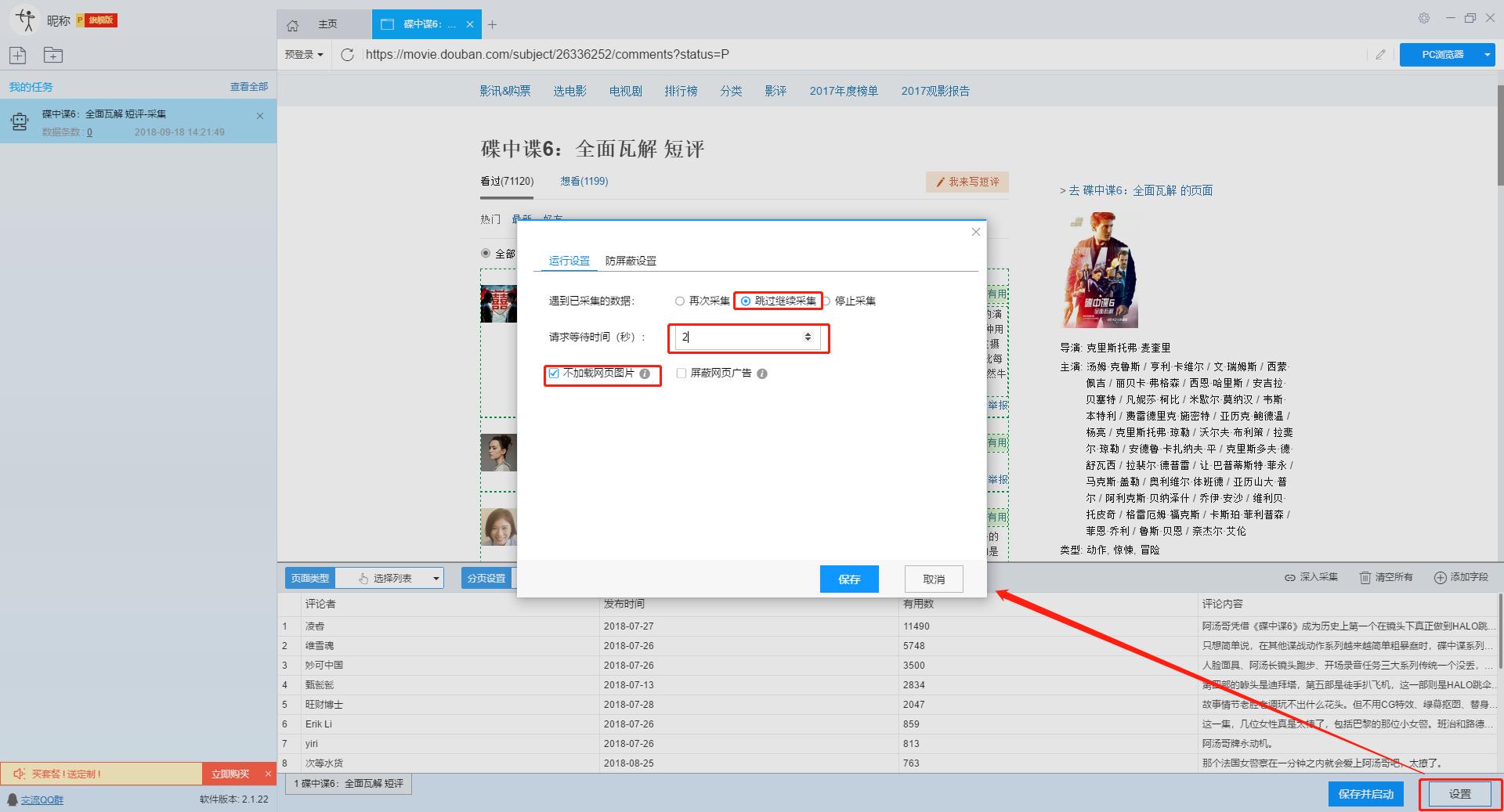The width and height of the screenshot is (1504, 812).
Task: Select 再次采集 radio option
Action: pyautogui.click(x=680, y=301)
